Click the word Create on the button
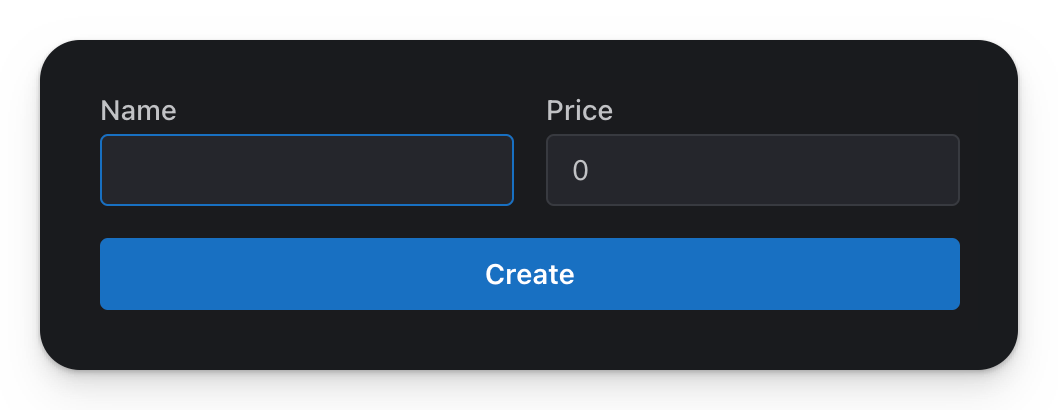Screen dimensions: 1058x410 (x=529, y=274)
